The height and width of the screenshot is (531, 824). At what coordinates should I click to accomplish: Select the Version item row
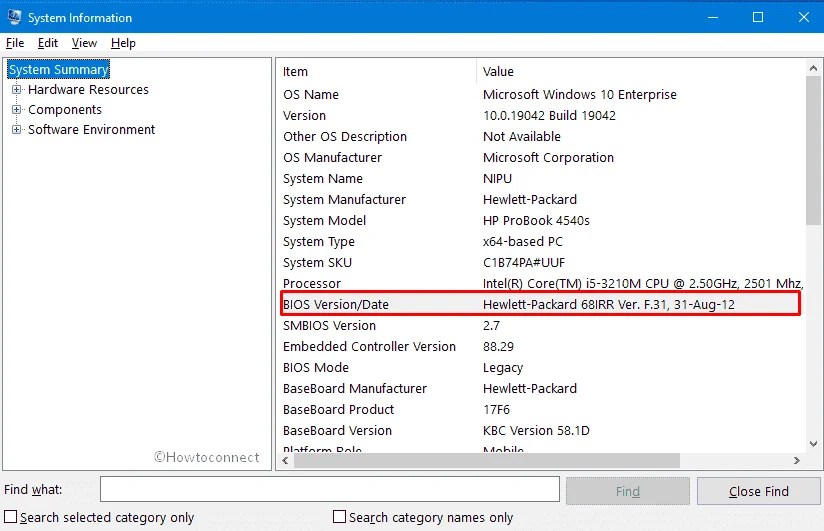[541, 116]
